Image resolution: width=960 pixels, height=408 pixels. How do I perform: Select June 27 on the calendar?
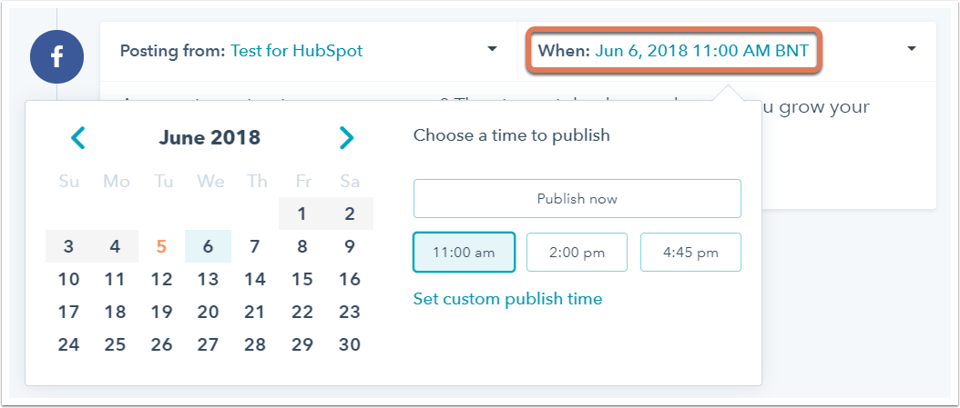208,344
